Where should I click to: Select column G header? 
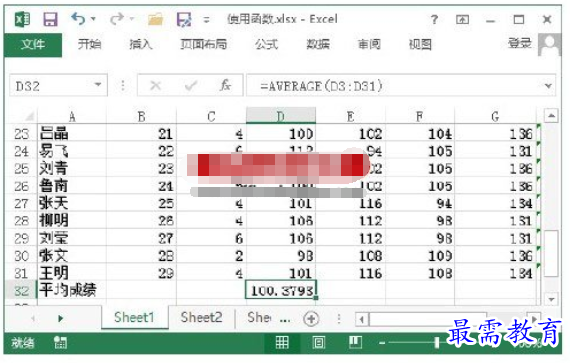point(495,116)
